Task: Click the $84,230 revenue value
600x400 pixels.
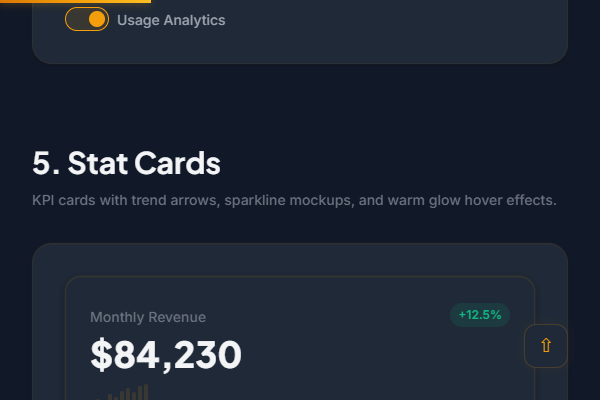Action: [x=166, y=355]
